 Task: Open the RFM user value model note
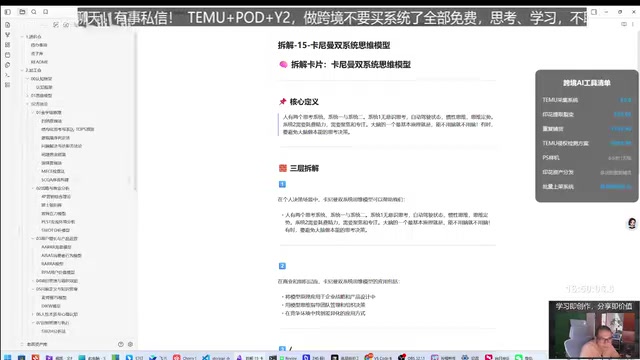coord(58,272)
